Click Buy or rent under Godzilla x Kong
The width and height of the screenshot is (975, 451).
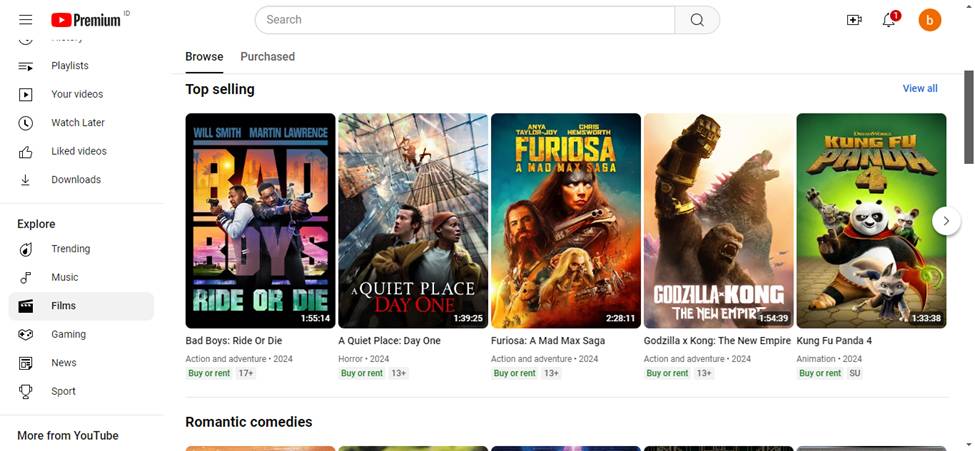[x=667, y=373]
